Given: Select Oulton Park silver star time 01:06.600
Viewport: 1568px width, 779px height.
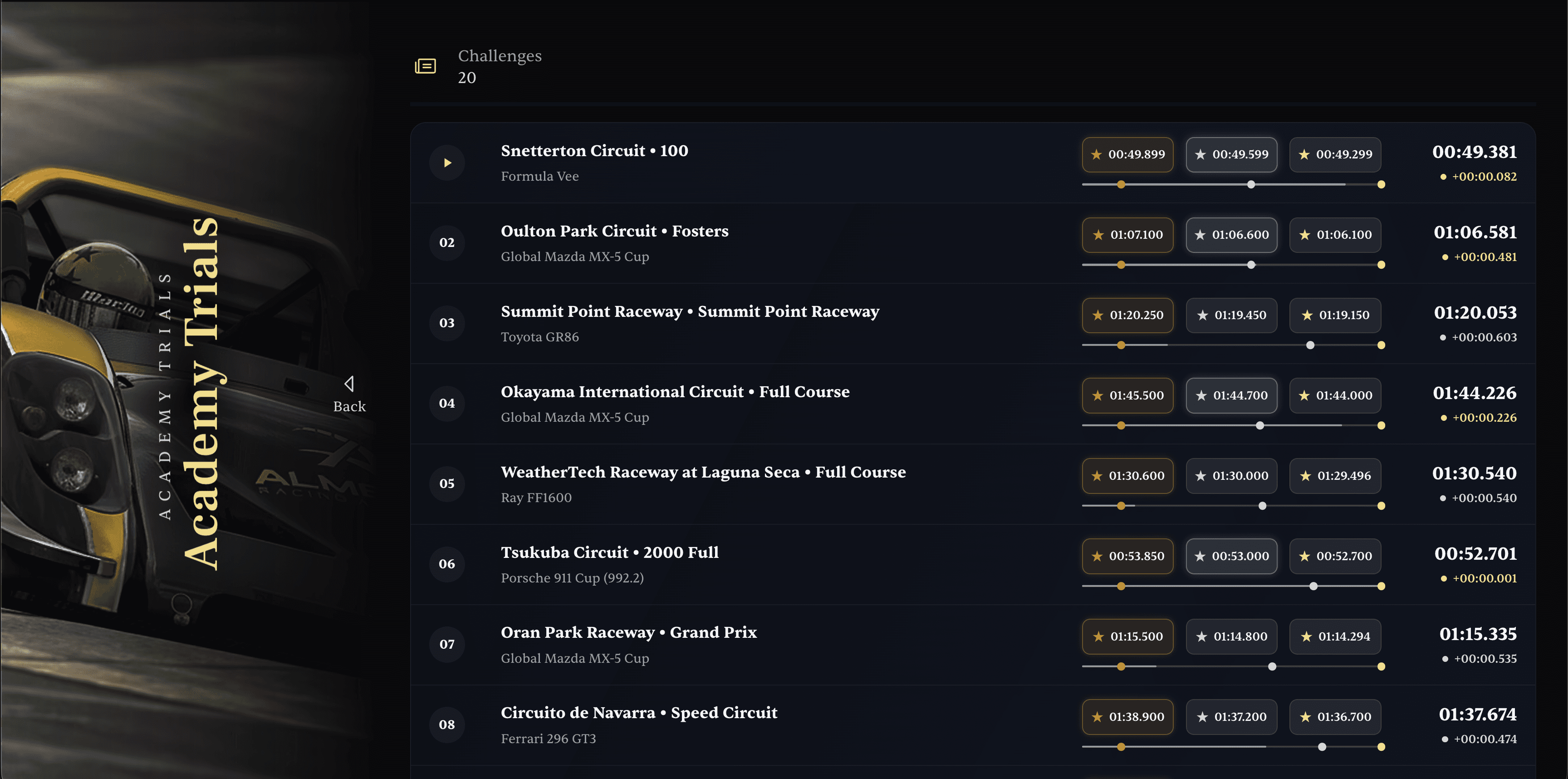Looking at the screenshot, I should 1231,235.
